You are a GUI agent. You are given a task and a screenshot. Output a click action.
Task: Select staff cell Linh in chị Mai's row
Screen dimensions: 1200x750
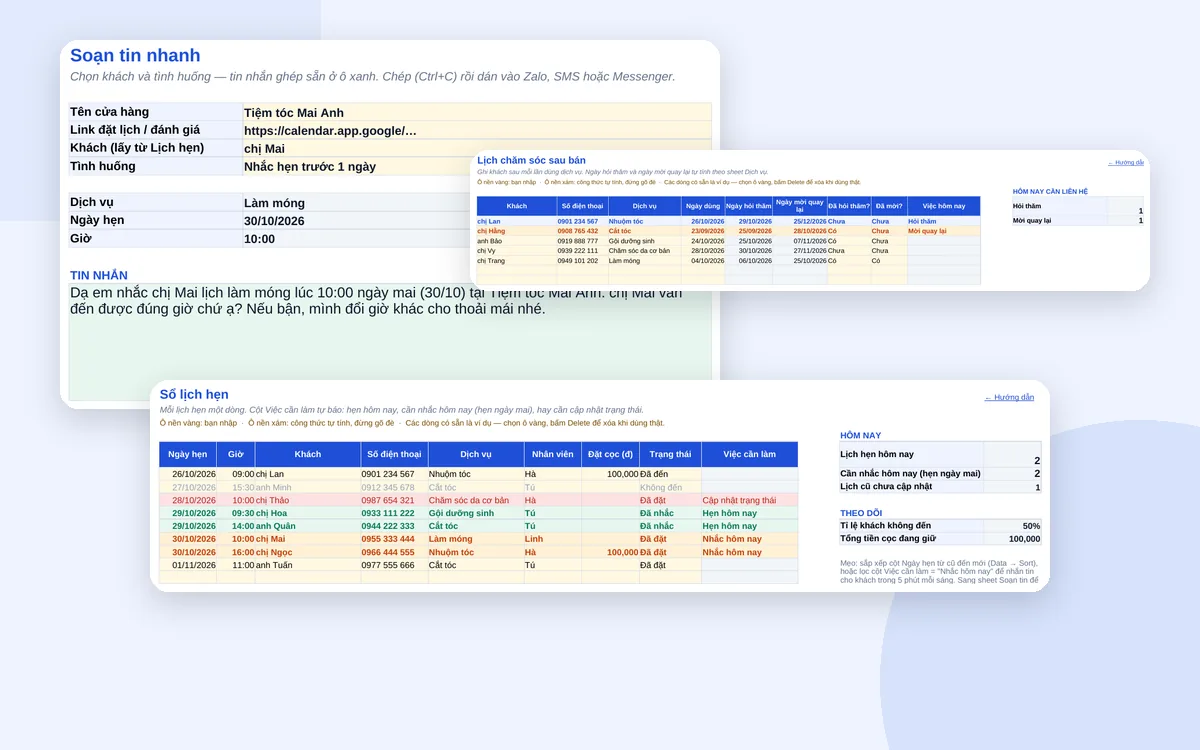click(x=553, y=539)
